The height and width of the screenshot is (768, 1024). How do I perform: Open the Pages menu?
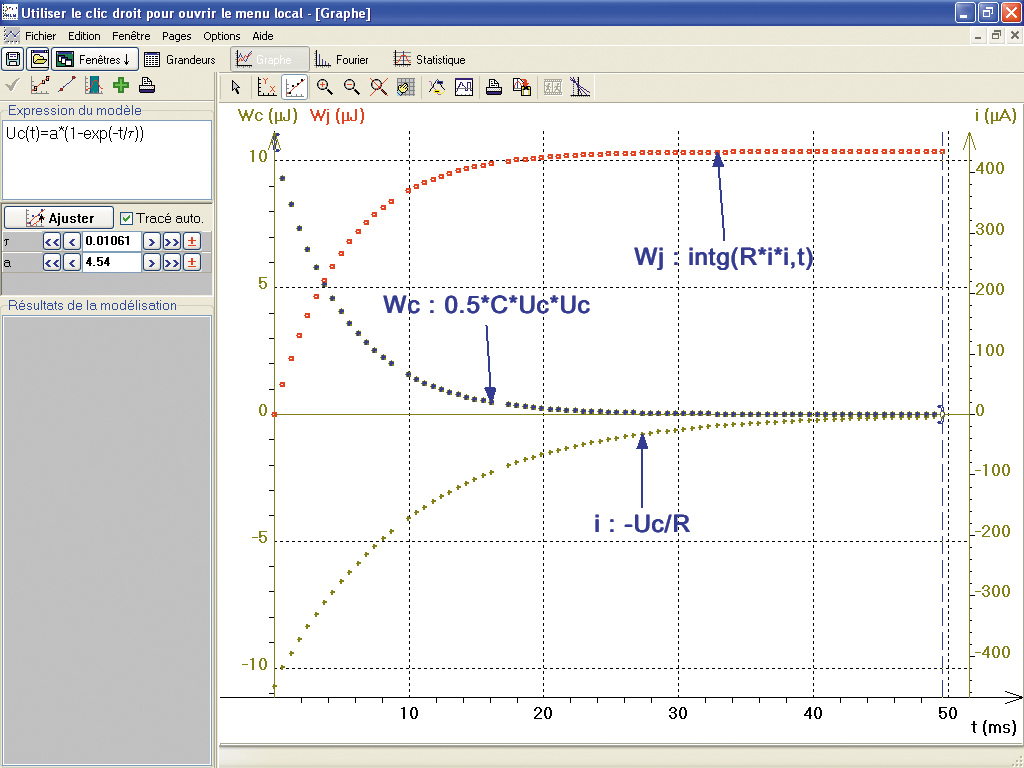(x=177, y=36)
